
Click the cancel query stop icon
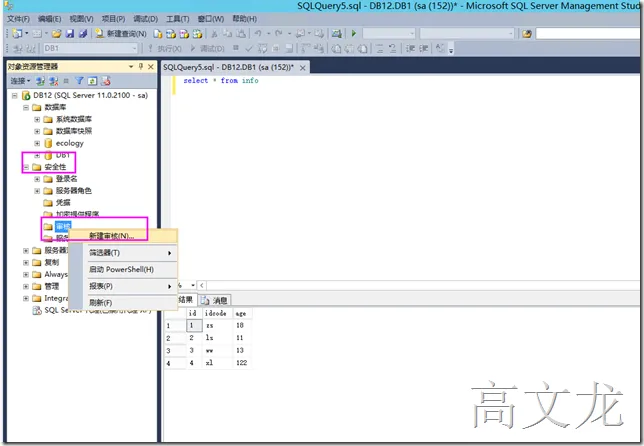[236, 48]
